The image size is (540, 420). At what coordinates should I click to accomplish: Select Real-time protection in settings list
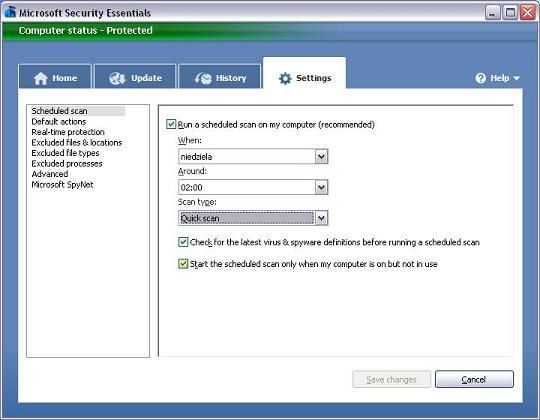pyautogui.click(x=68, y=132)
